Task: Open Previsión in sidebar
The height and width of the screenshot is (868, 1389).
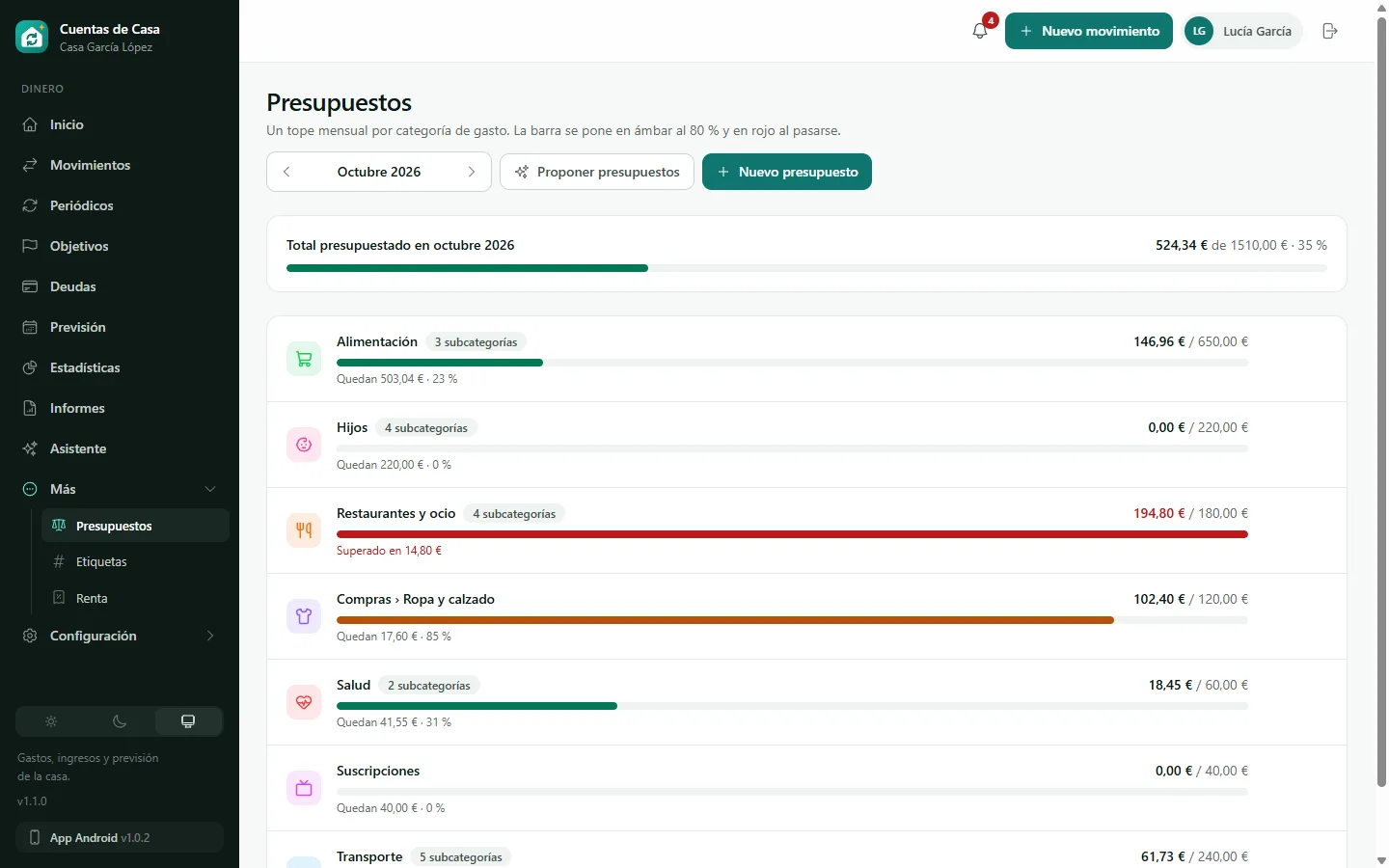Action: 120,327
